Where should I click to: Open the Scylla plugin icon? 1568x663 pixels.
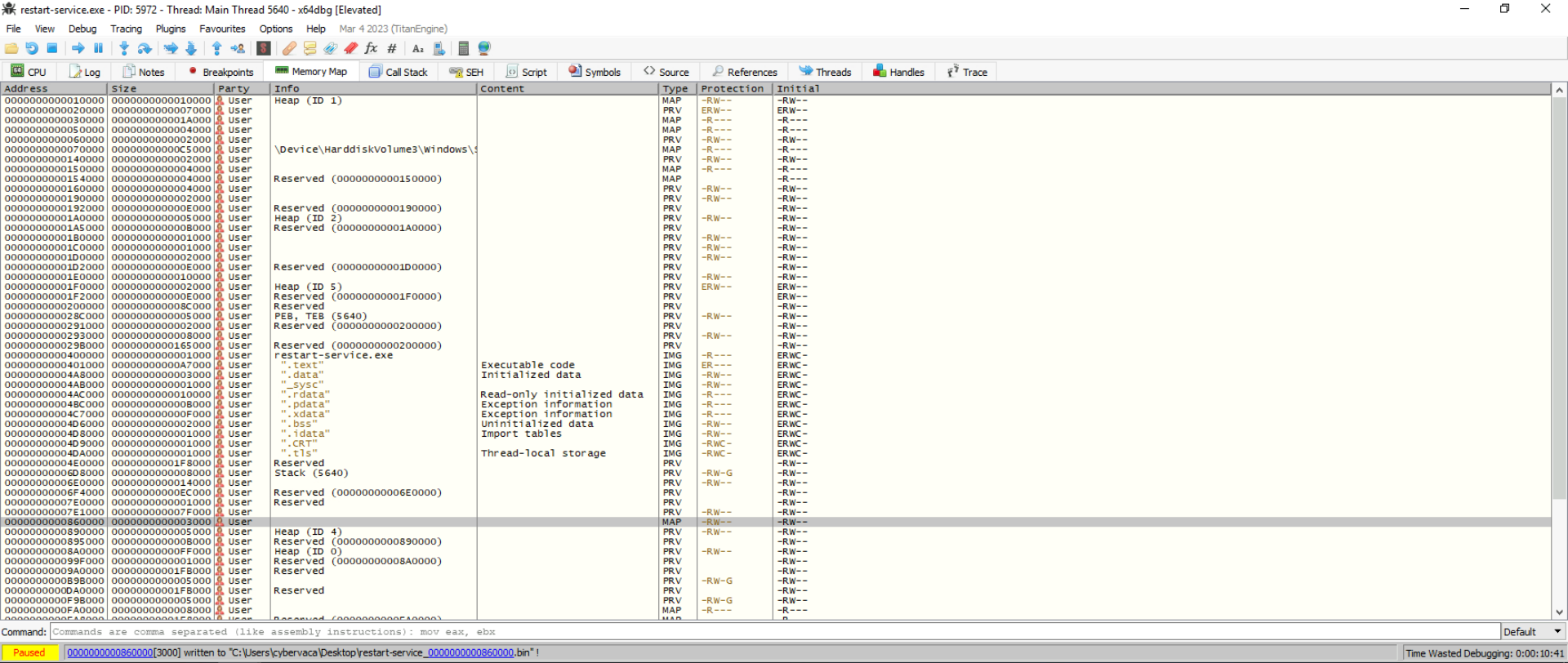coord(264,49)
